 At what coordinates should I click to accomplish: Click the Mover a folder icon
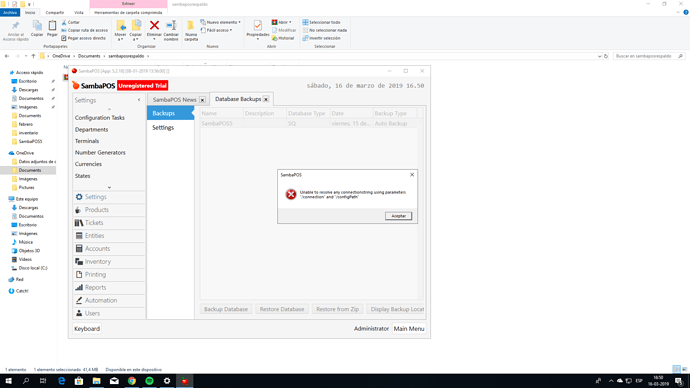click(x=121, y=26)
